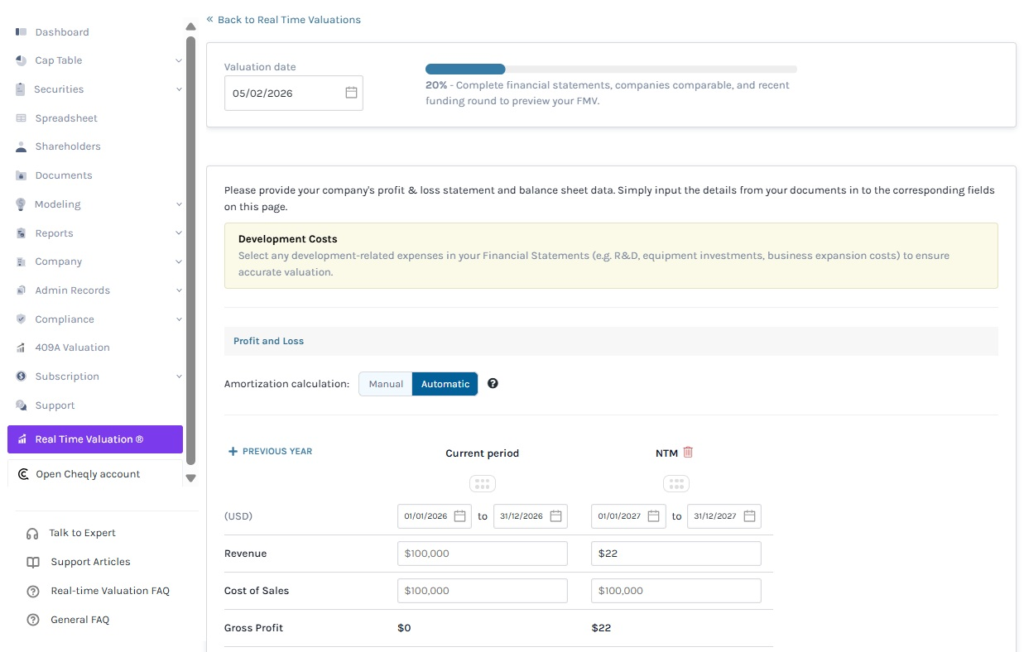1024x652 pixels.
Task: Click the NTM Cost of Sales field
Action: pos(676,591)
